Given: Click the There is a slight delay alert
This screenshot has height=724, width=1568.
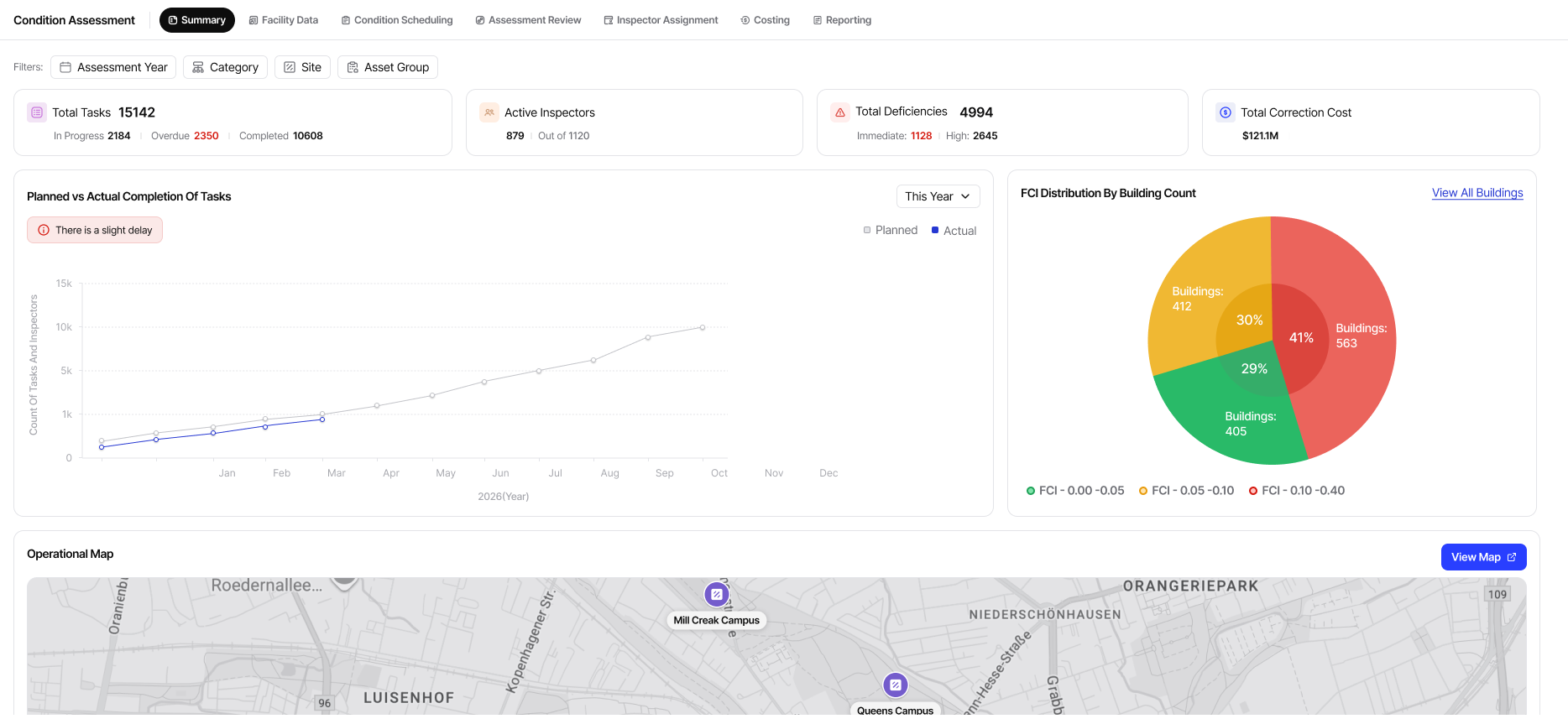Looking at the screenshot, I should point(95,230).
